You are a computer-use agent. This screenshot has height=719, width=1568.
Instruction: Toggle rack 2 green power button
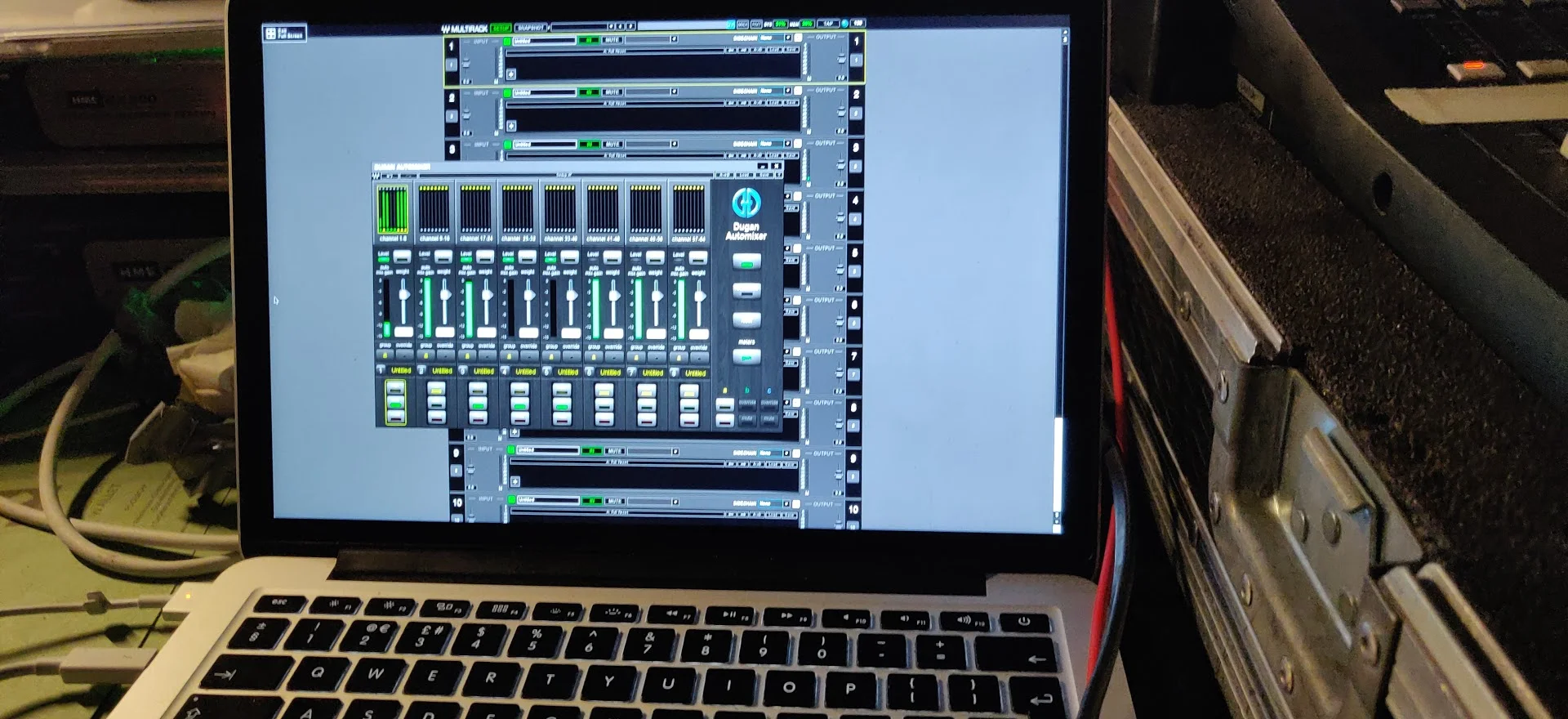(x=507, y=92)
